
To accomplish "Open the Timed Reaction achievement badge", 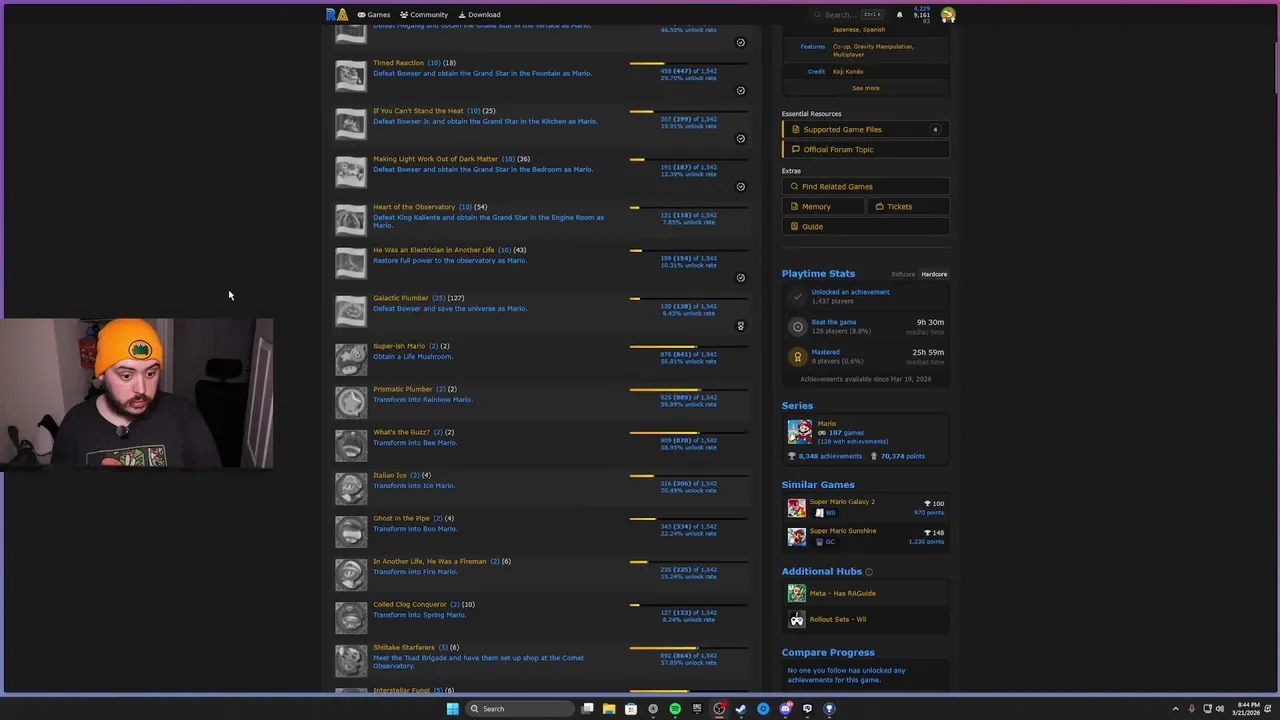I will point(350,76).
